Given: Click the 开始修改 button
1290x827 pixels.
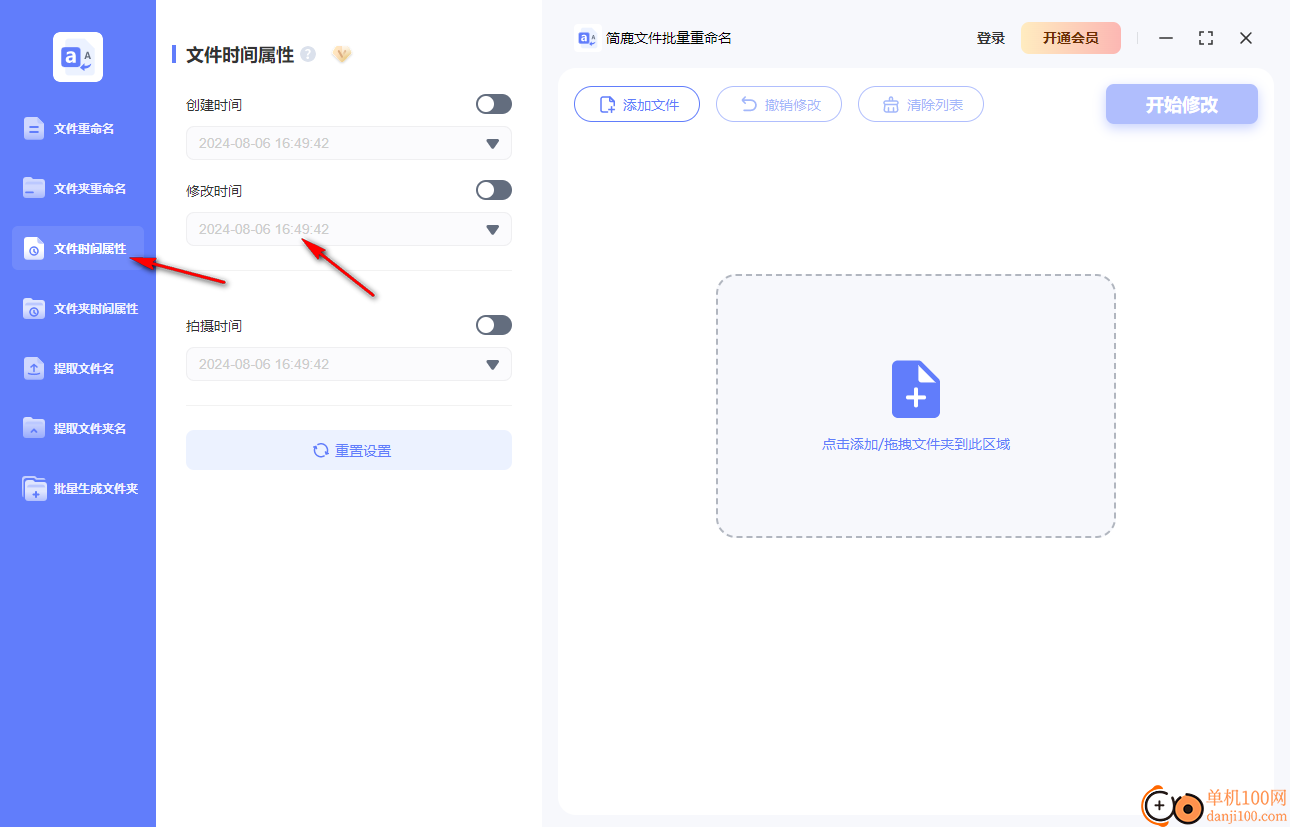Looking at the screenshot, I should tap(1182, 104).
